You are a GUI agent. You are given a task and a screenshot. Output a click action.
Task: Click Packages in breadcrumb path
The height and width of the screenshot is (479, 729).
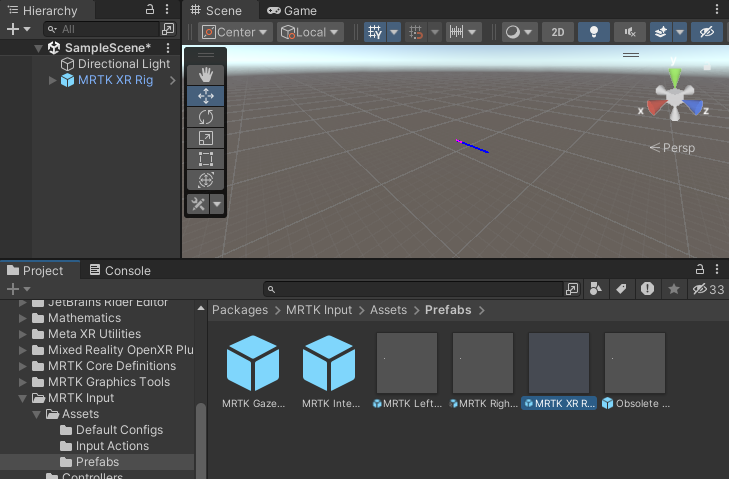pos(240,310)
